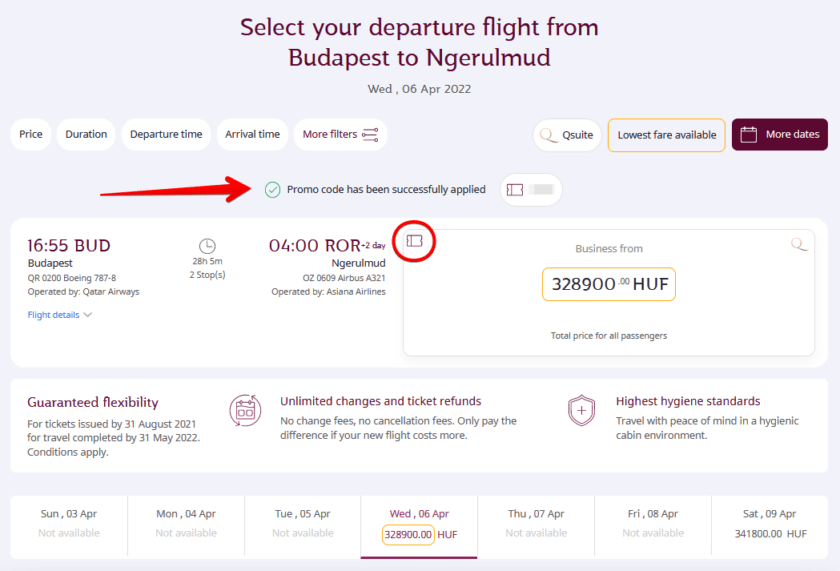Screen dimensions: 840x571
Task: Select the Wed, 06 Apr date tab
Action: tap(419, 524)
